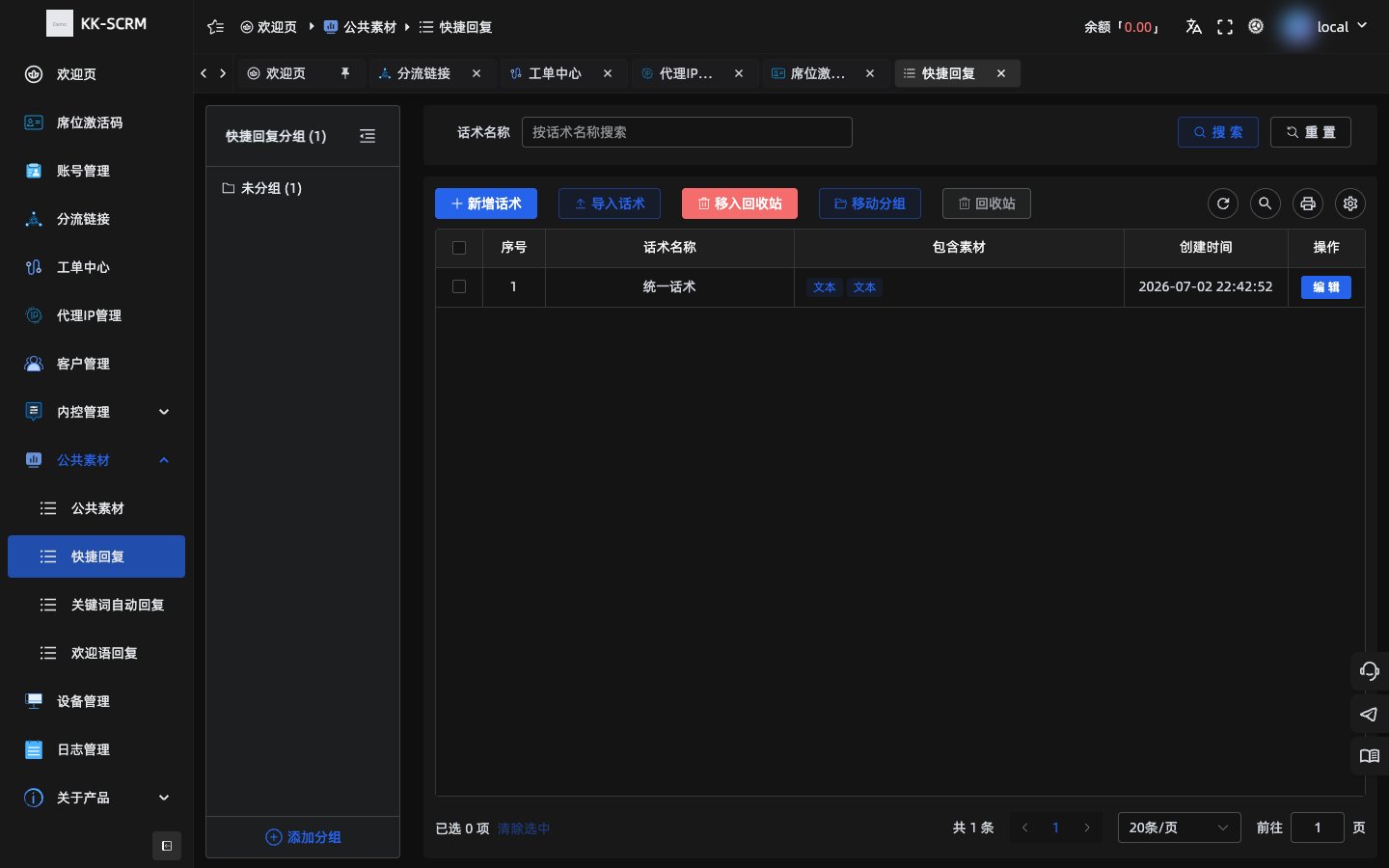This screenshot has height=868, width=1389.
Task: Open the 回收站 button
Action: [987, 203]
